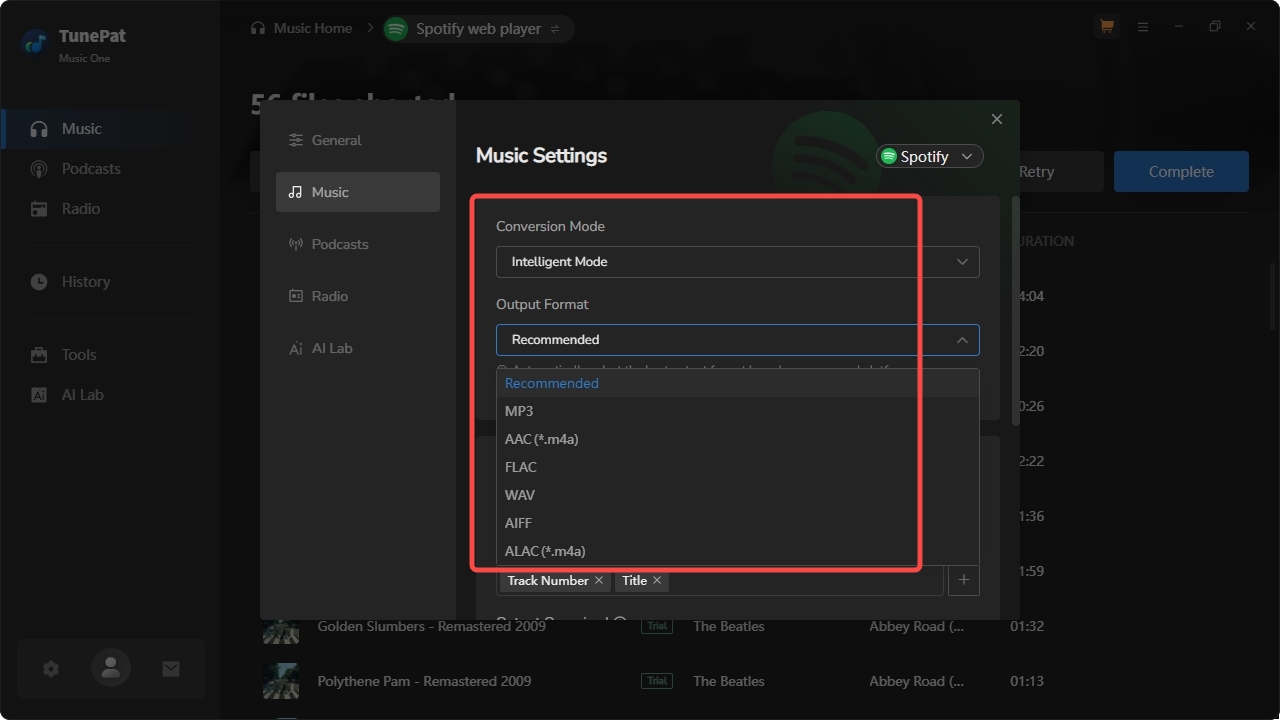Select MP3 as the output format
The image size is (1280, 720).
click(x=519, y=410)
